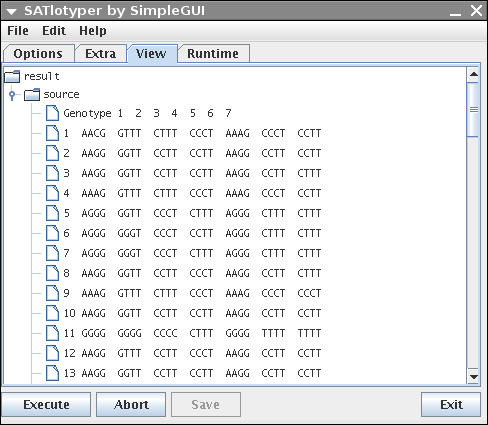The image size is (488, 425).
Task: Click the Abort button
Action: coord(131,404)
